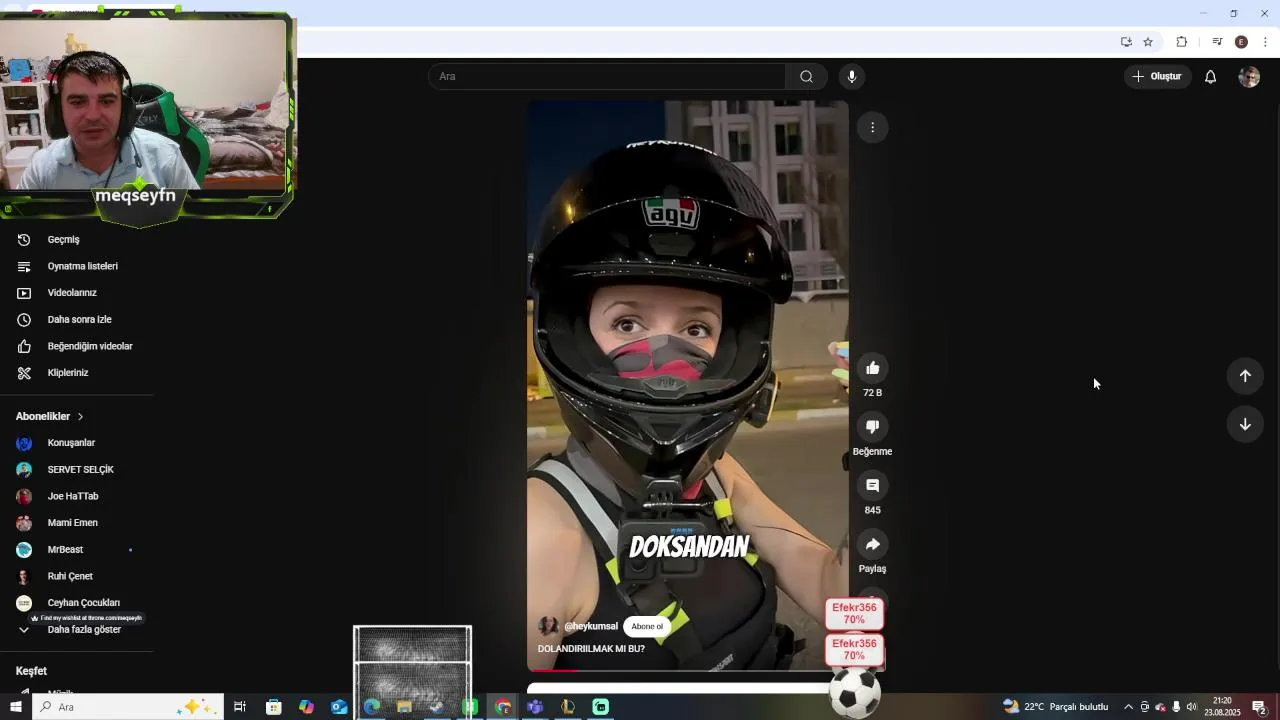This screenshot has height=720, width=1280.
Task: Open Chrome media control icon
Action: pos(1217,42)
